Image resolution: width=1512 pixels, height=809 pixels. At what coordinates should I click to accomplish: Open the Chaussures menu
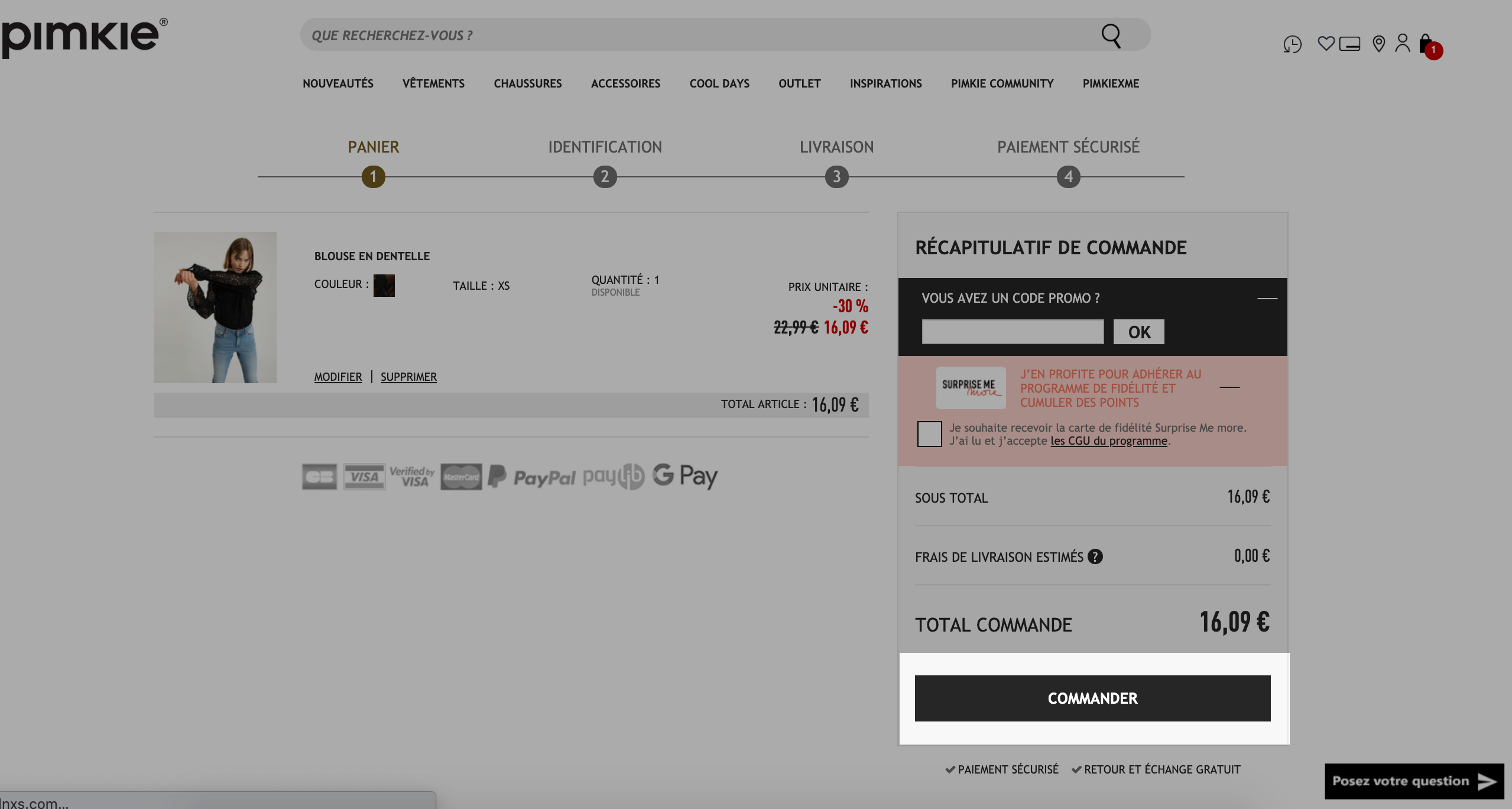[528, 84]
